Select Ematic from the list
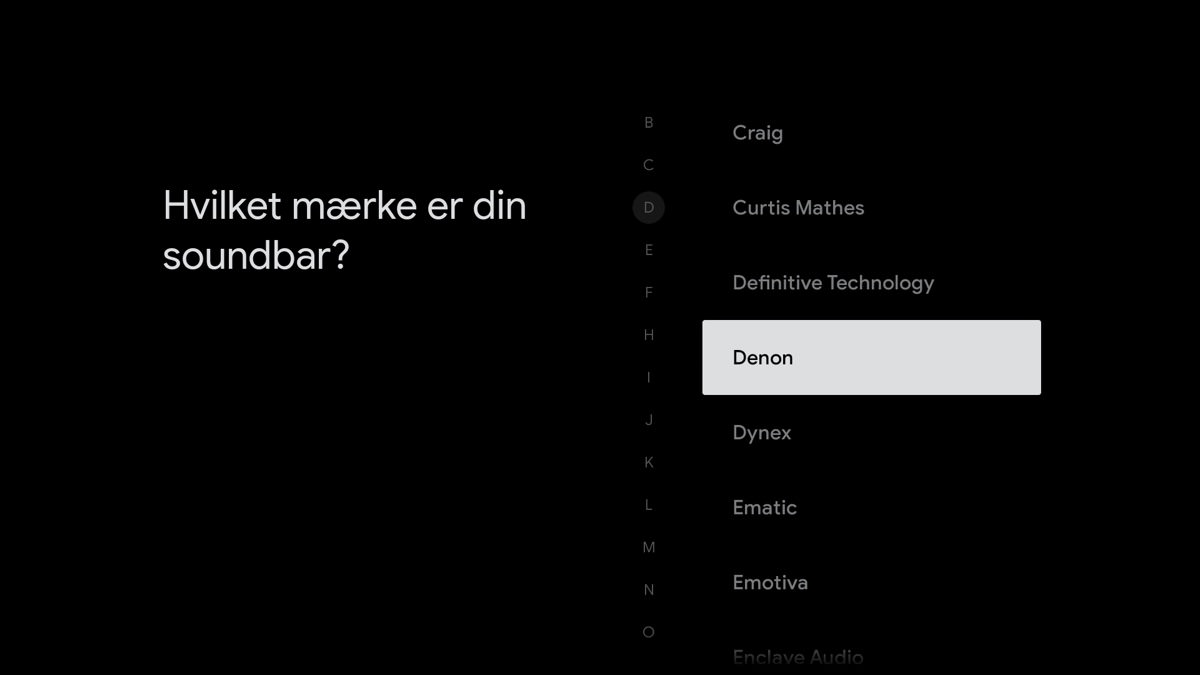Screen dimensions: 1200x675 [871, 508]
